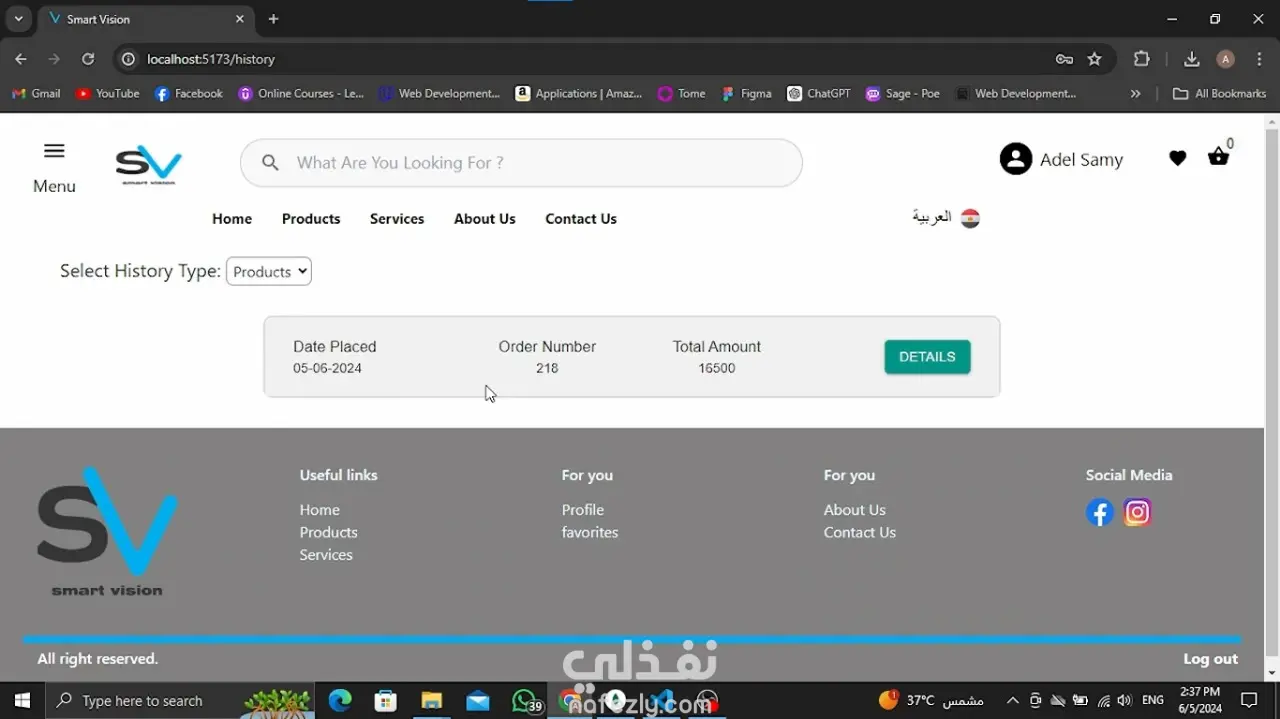
Task: Go to Services in the navigation bar
Action: (x=397, y=219)
